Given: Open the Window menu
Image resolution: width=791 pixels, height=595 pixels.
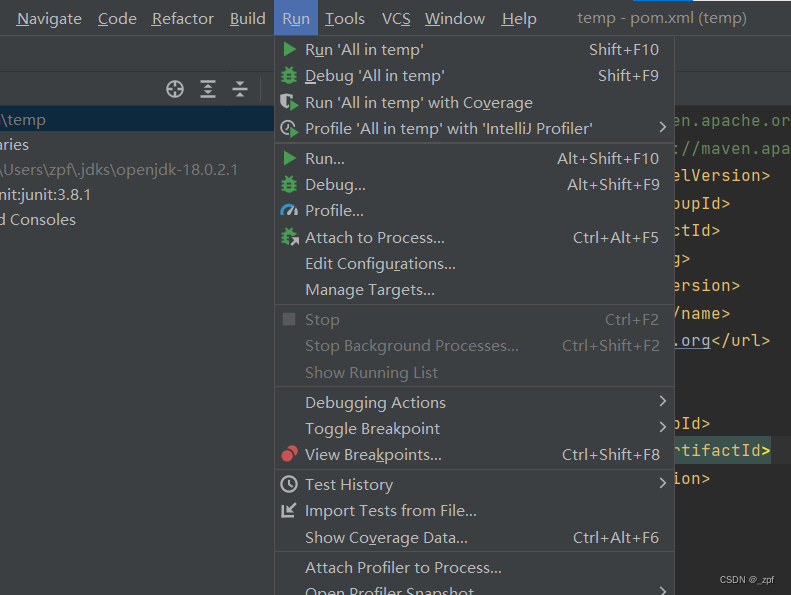Looking at the screenshot, I should pos(455,19).
